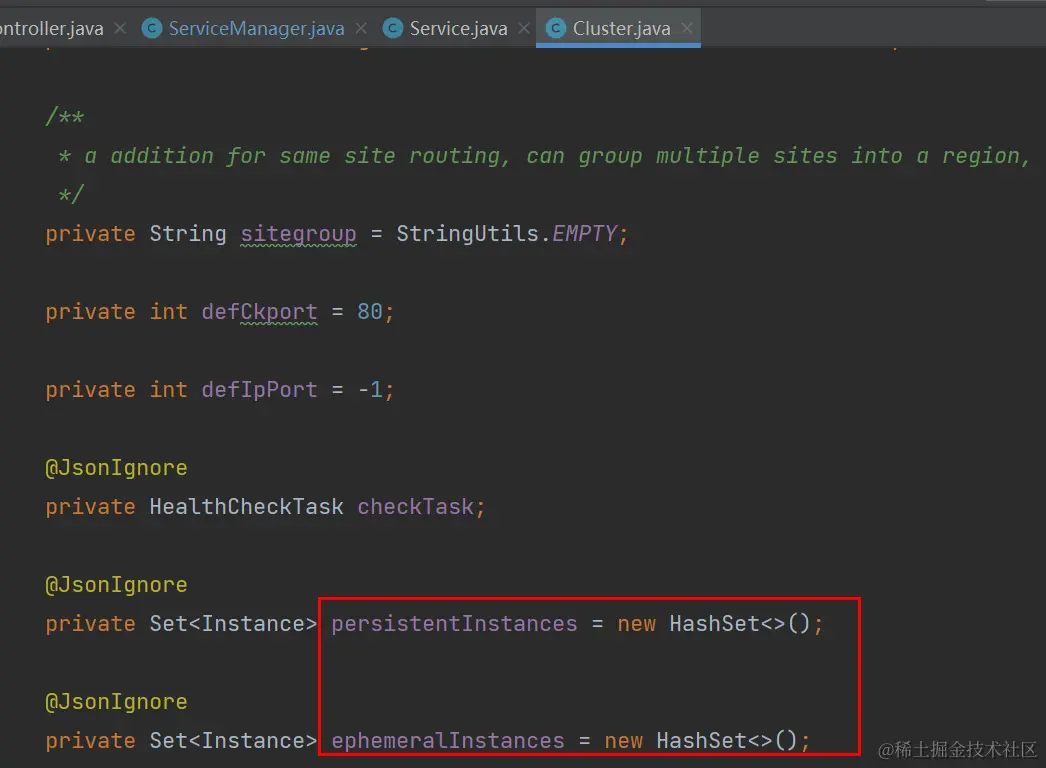Click @JsonIgnore above ephemeralInstances
Image resolution: width=1046 pixels, height=768 pixels.
116,702
